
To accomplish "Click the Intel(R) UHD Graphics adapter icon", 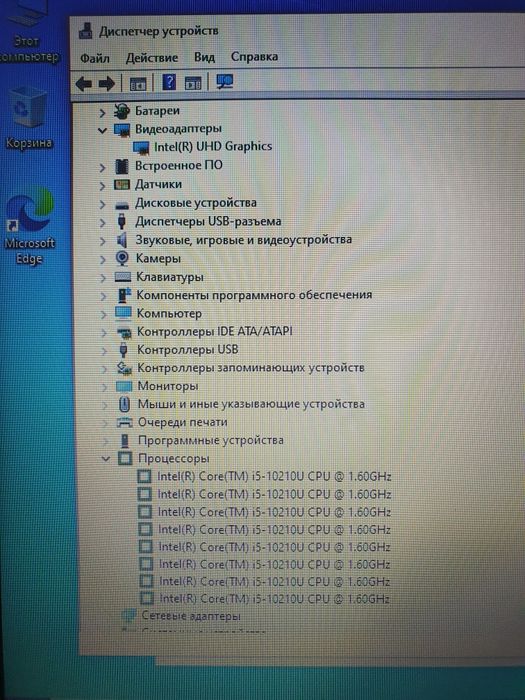I will [x=141, y=147].
